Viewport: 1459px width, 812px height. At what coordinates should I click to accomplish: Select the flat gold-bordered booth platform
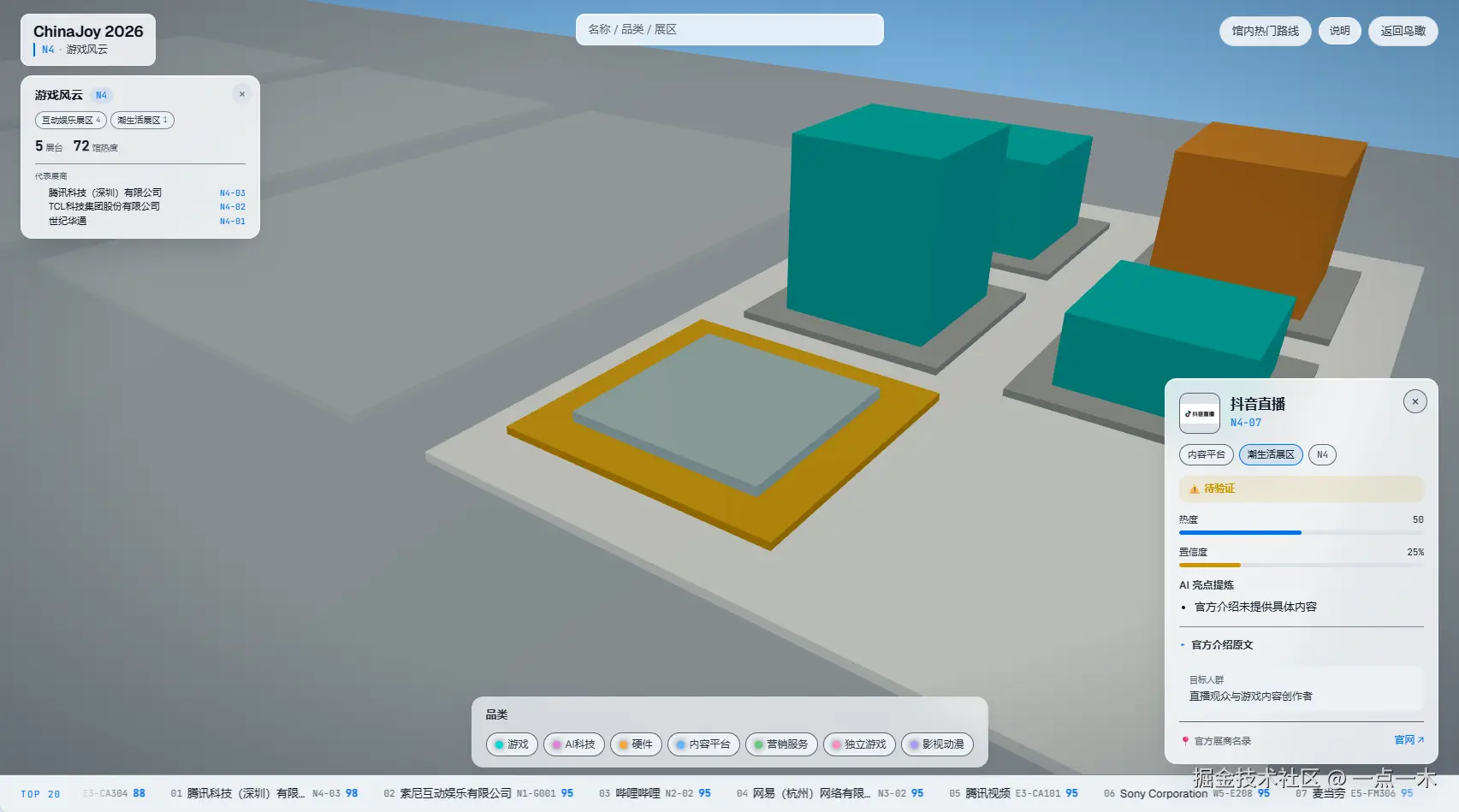723,434
